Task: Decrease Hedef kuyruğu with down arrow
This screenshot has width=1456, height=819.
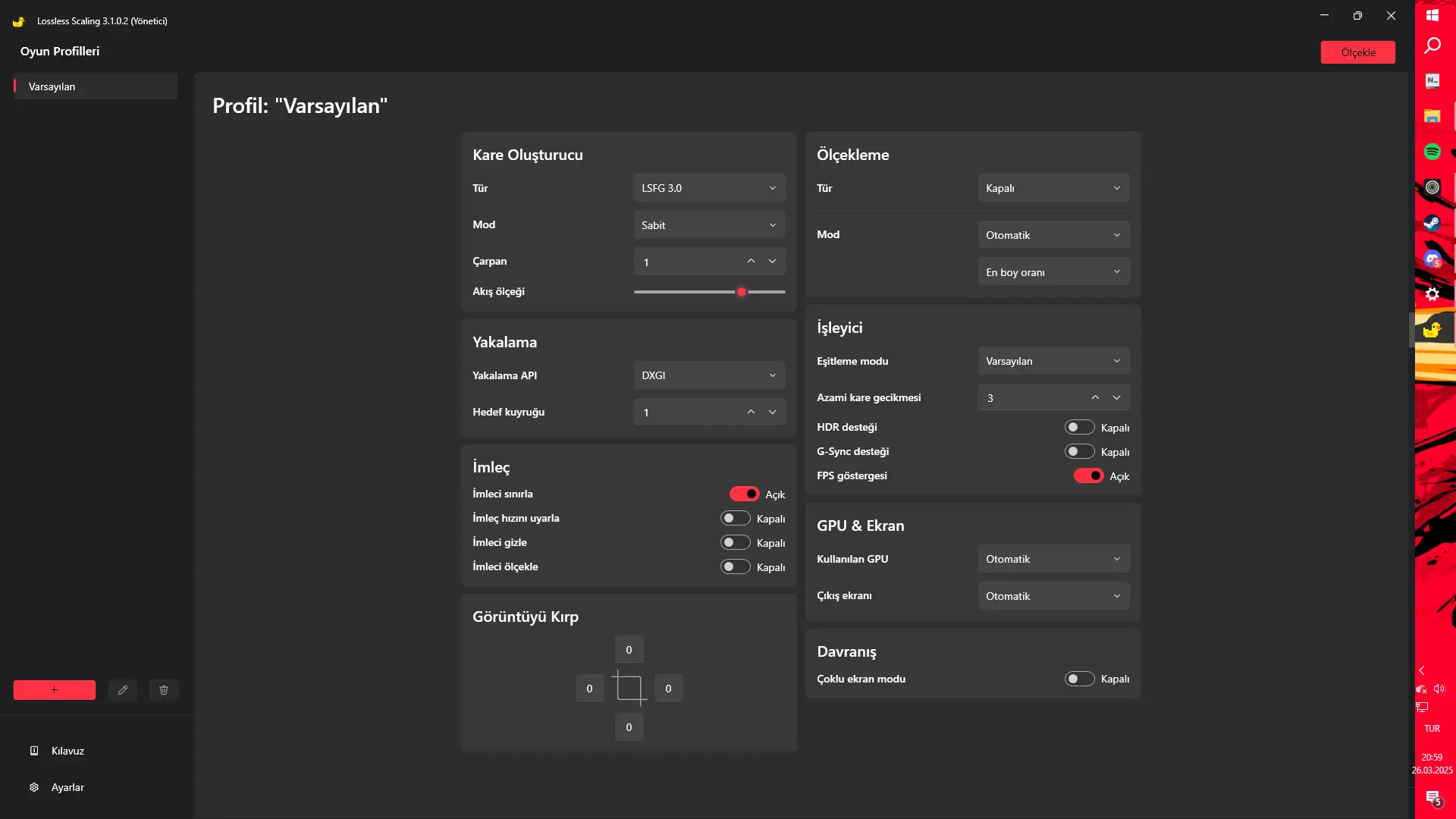Action: click(x=772, y=412)
